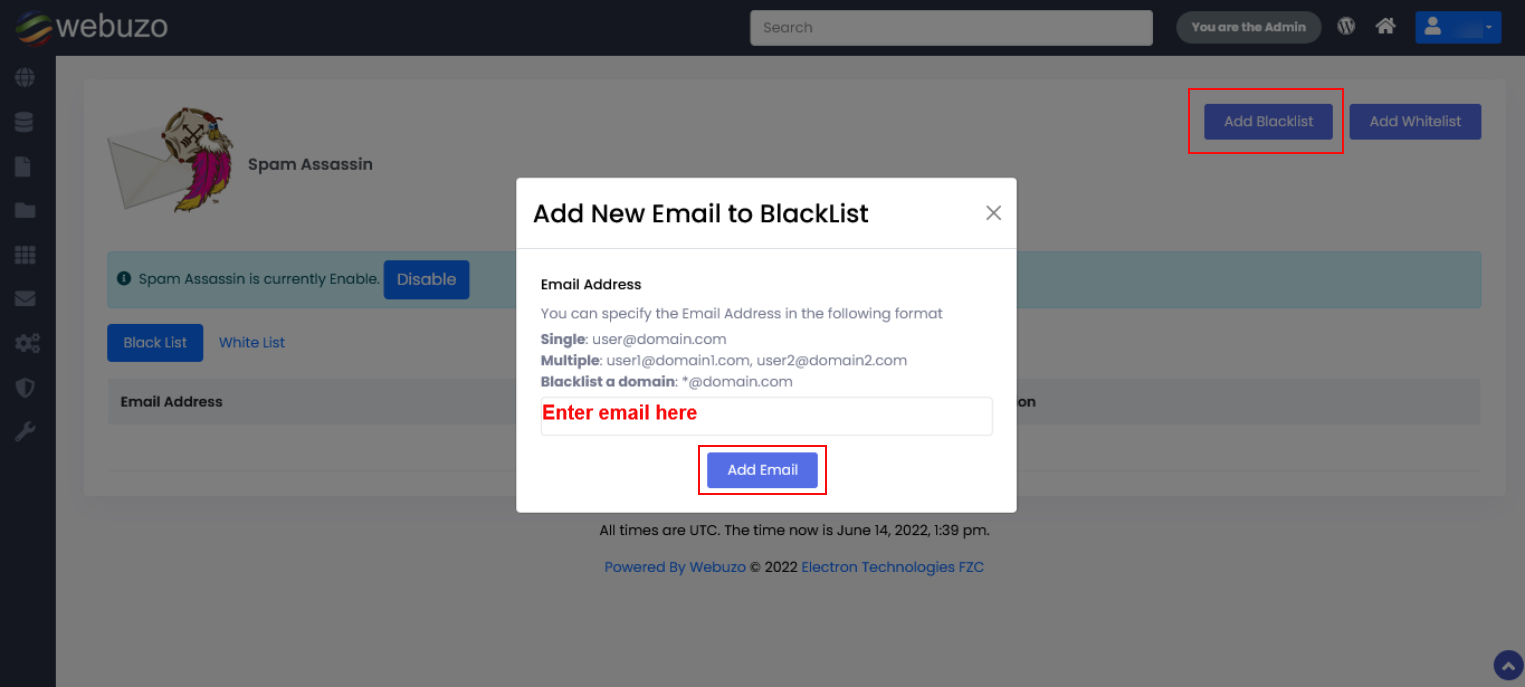Focus the email address input field
Screen dimensions: 1525x687
pos(766,416)
